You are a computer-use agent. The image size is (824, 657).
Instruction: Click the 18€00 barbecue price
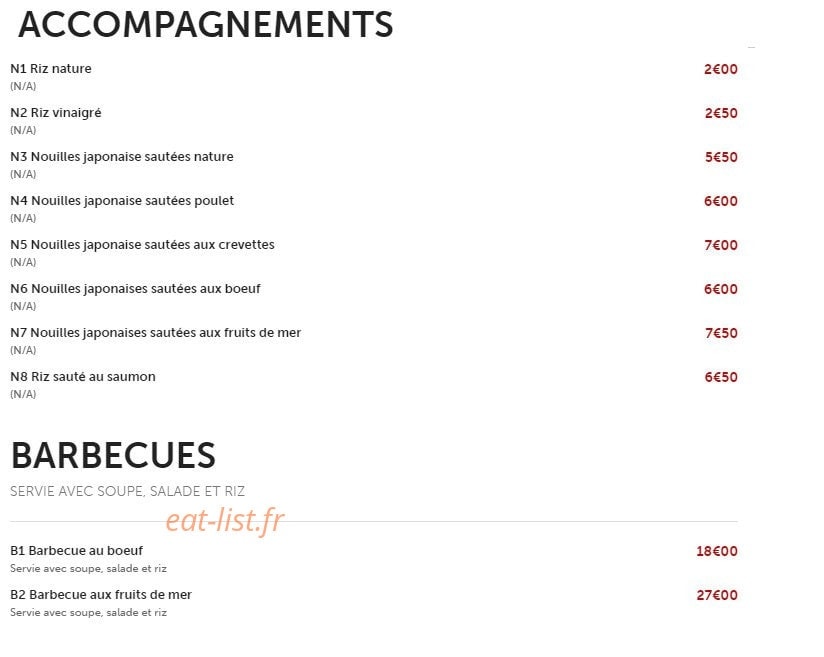717,551
